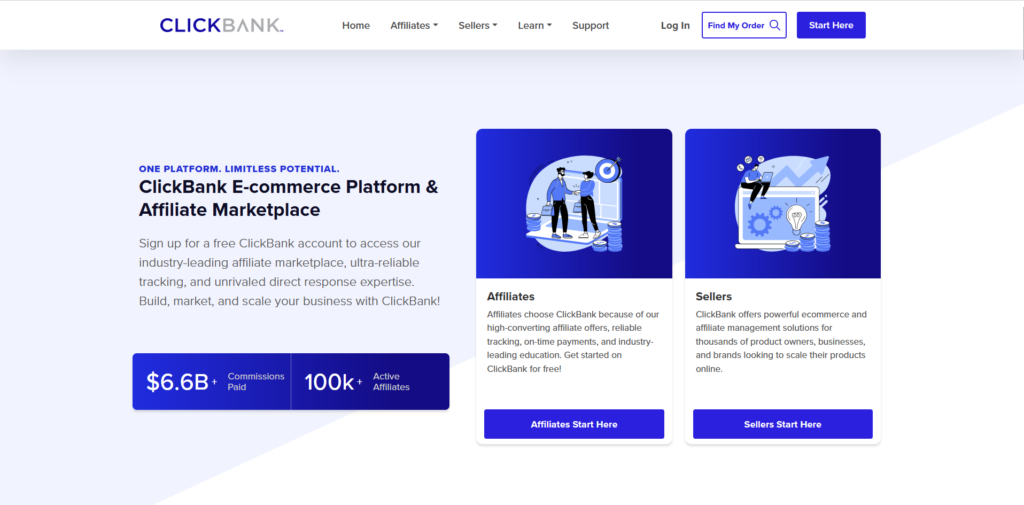Screen dimensions: 1024x505
Task: Click the Log In link
Action: 675,25
